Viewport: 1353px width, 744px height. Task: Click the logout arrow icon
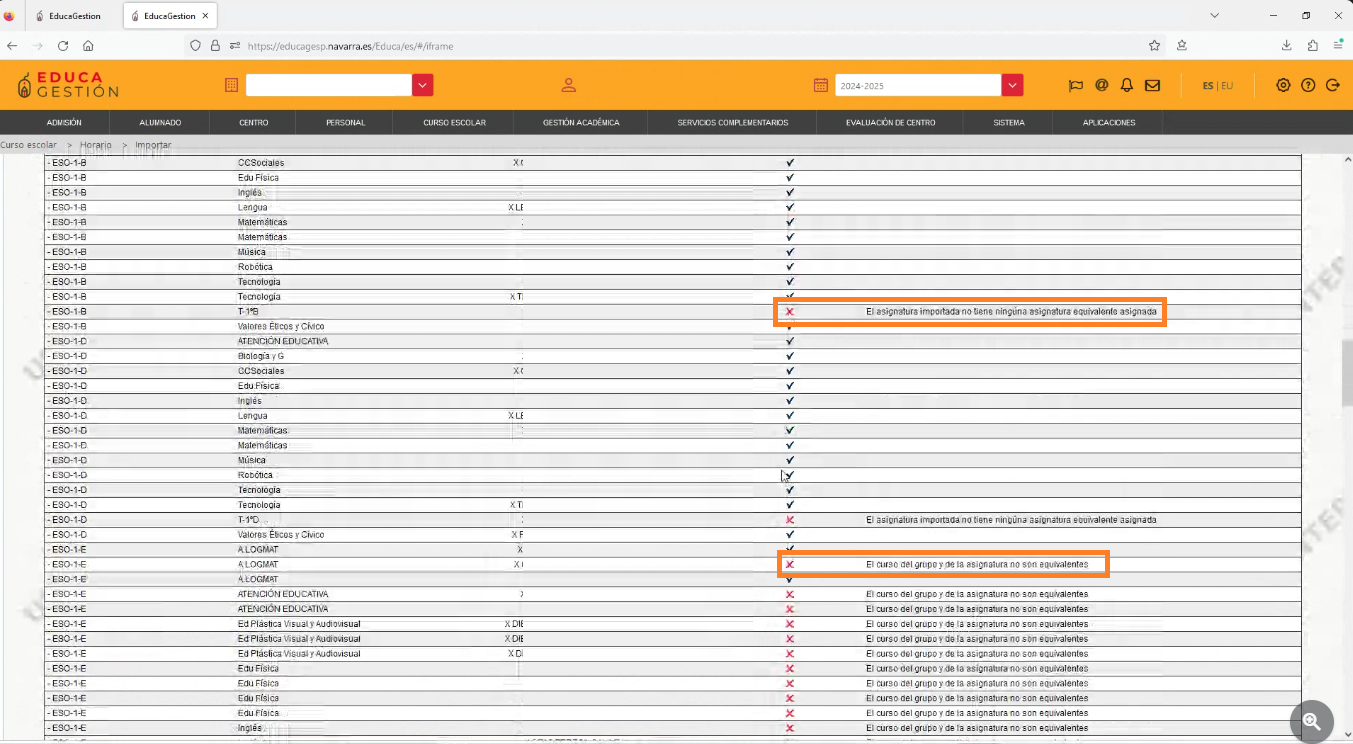(1332, 86)
